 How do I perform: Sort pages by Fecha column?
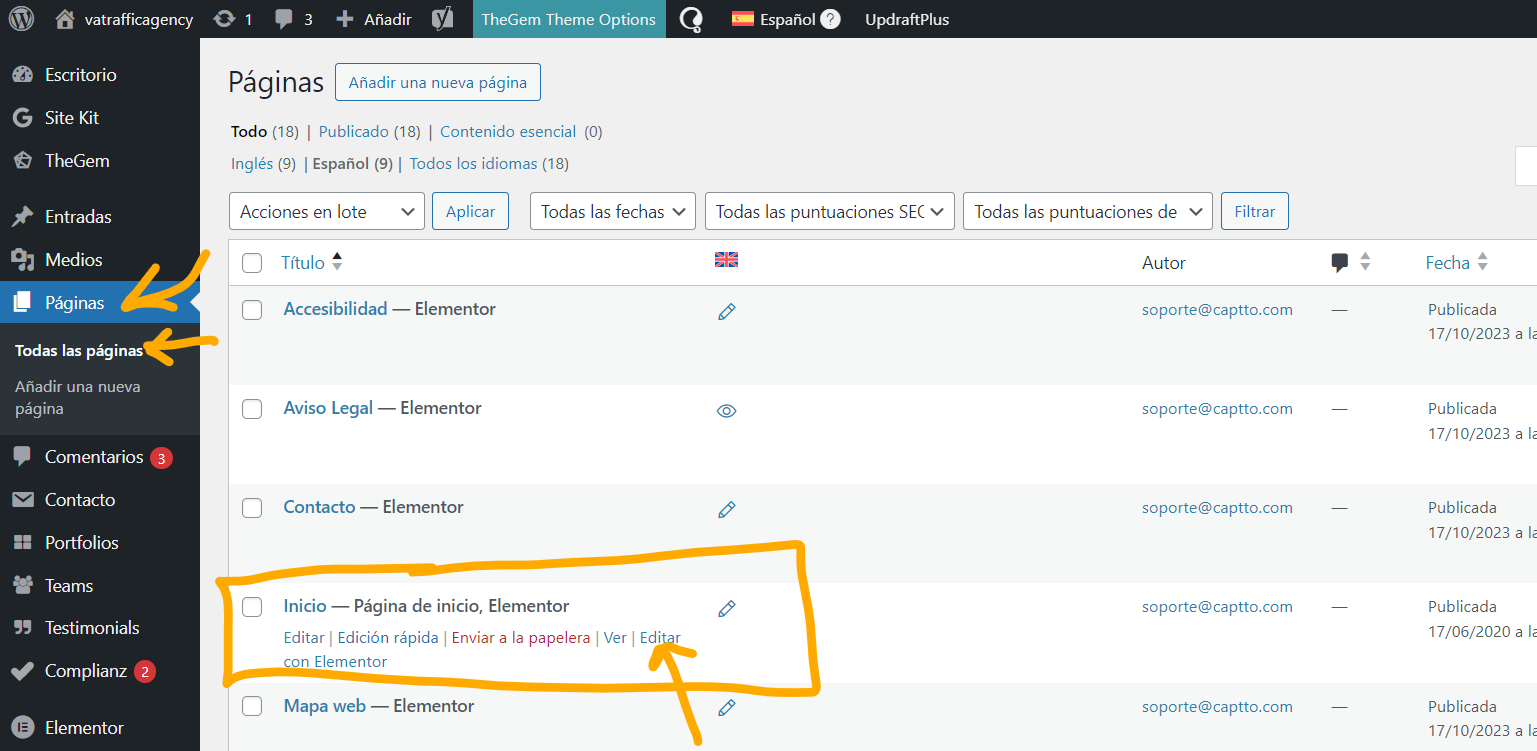1448,263
